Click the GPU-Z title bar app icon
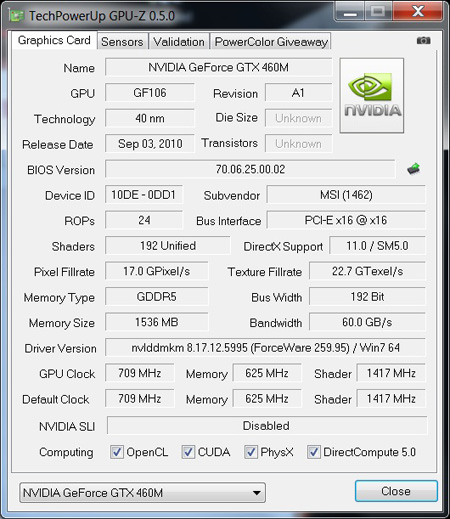The image size is (450, 519). tap(17, 16)
